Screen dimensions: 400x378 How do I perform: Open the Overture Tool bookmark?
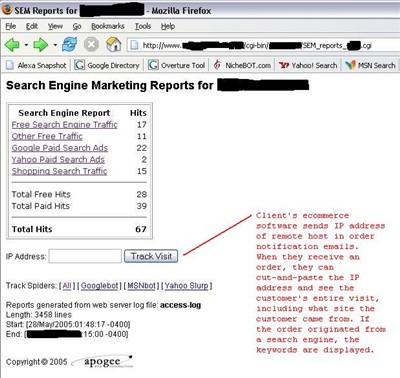click(177, 65)
